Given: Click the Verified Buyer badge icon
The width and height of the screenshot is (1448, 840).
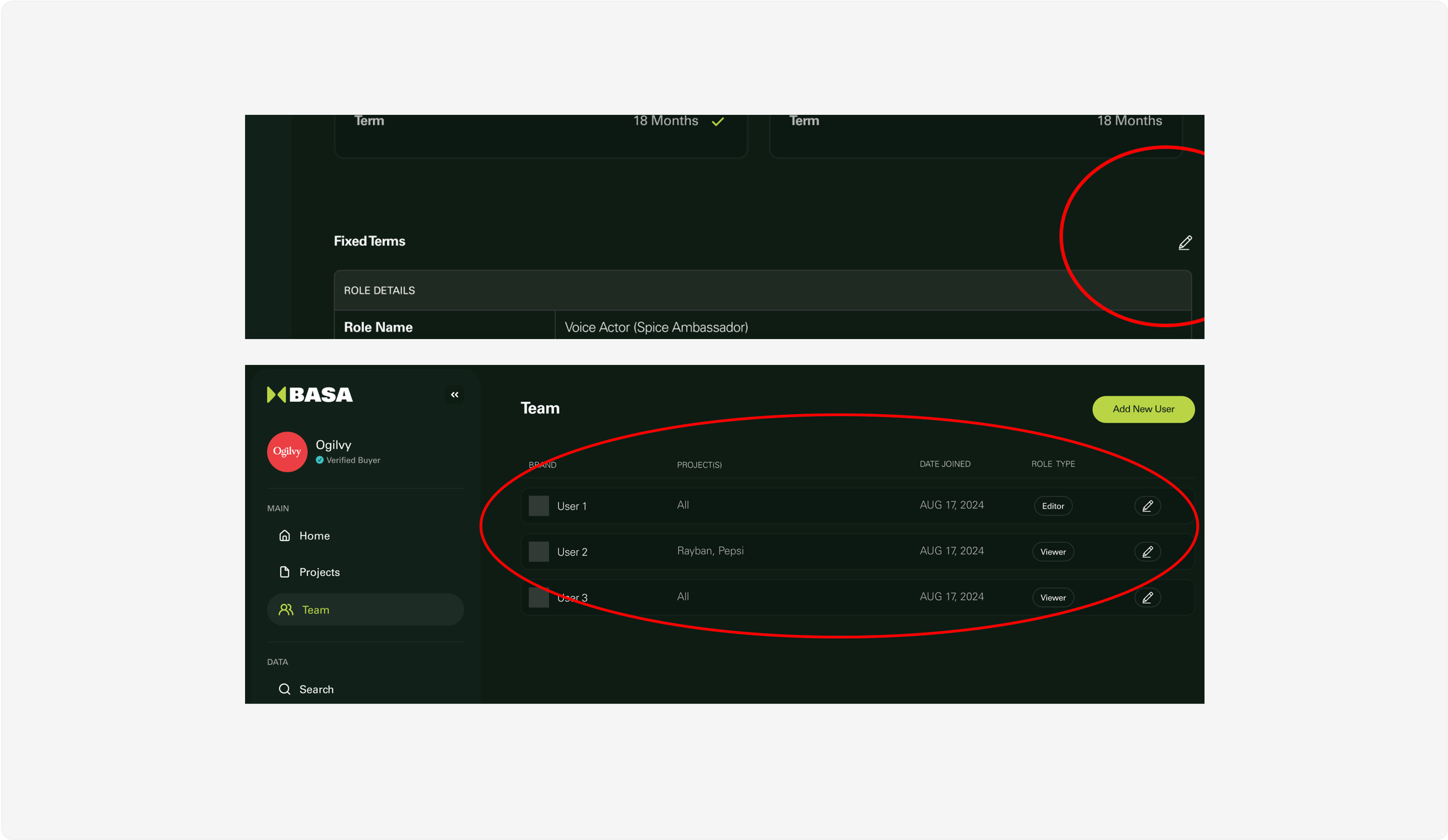Looking at the screenshot, I should pyautogui.click(x=320, y=460).
